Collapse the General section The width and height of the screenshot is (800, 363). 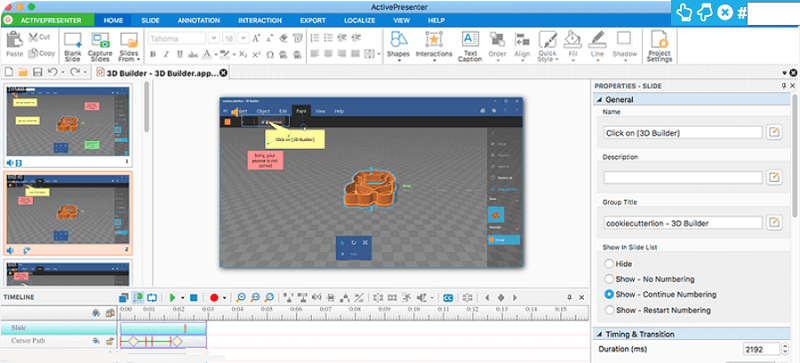click(x=599, y=100)
